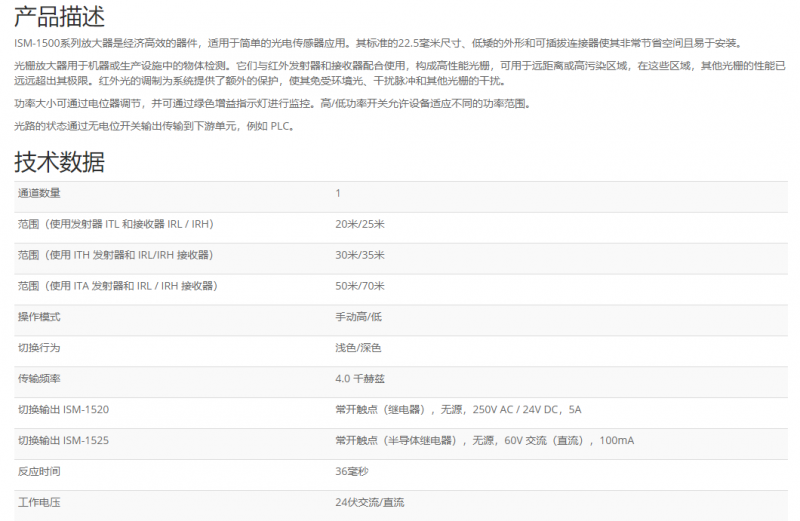Click the 产品描述 heading
The width and height of the screenshot is (800, 521).
(59, 17)
